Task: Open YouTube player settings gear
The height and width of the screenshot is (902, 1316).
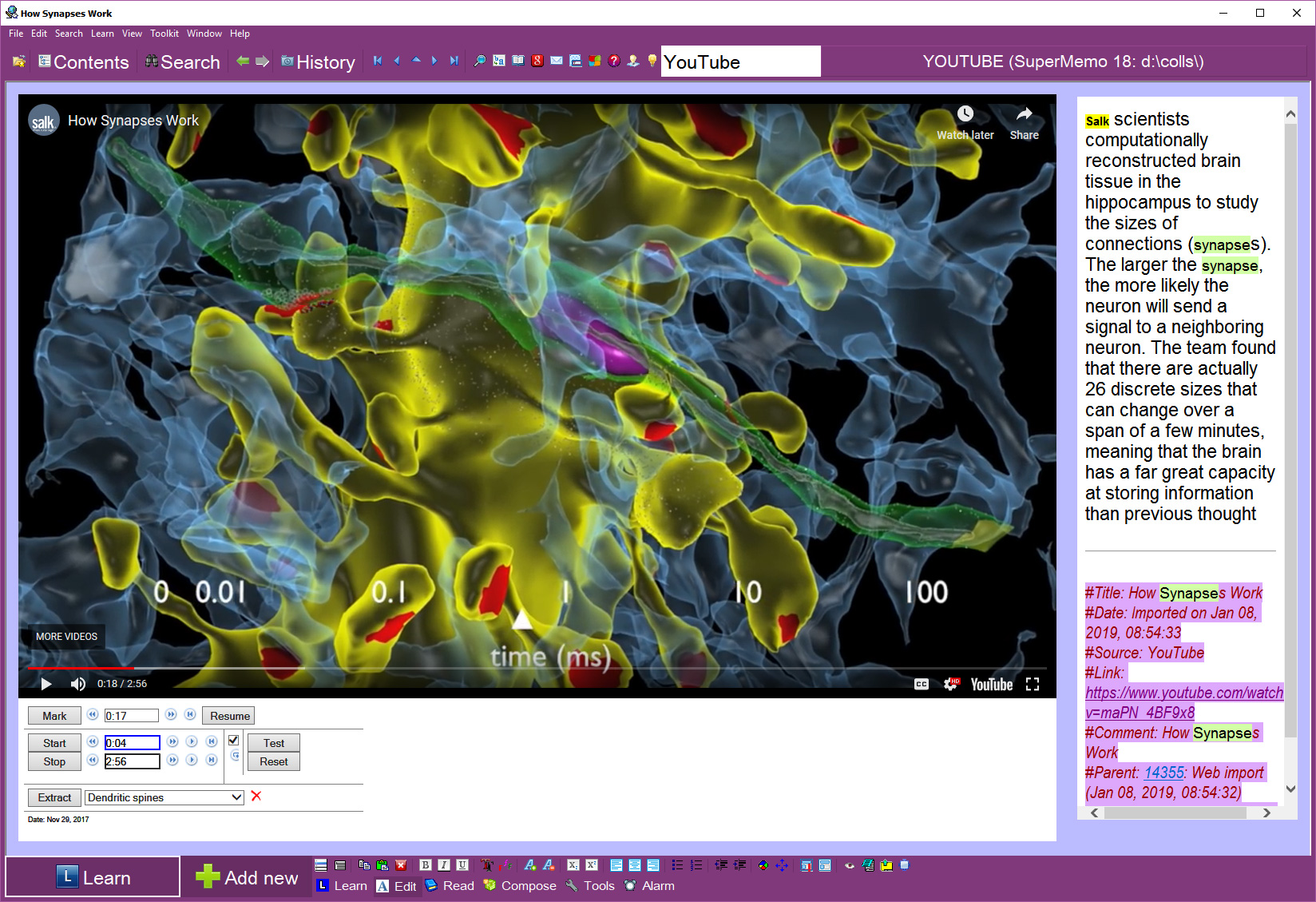Action: coord(950,684)
